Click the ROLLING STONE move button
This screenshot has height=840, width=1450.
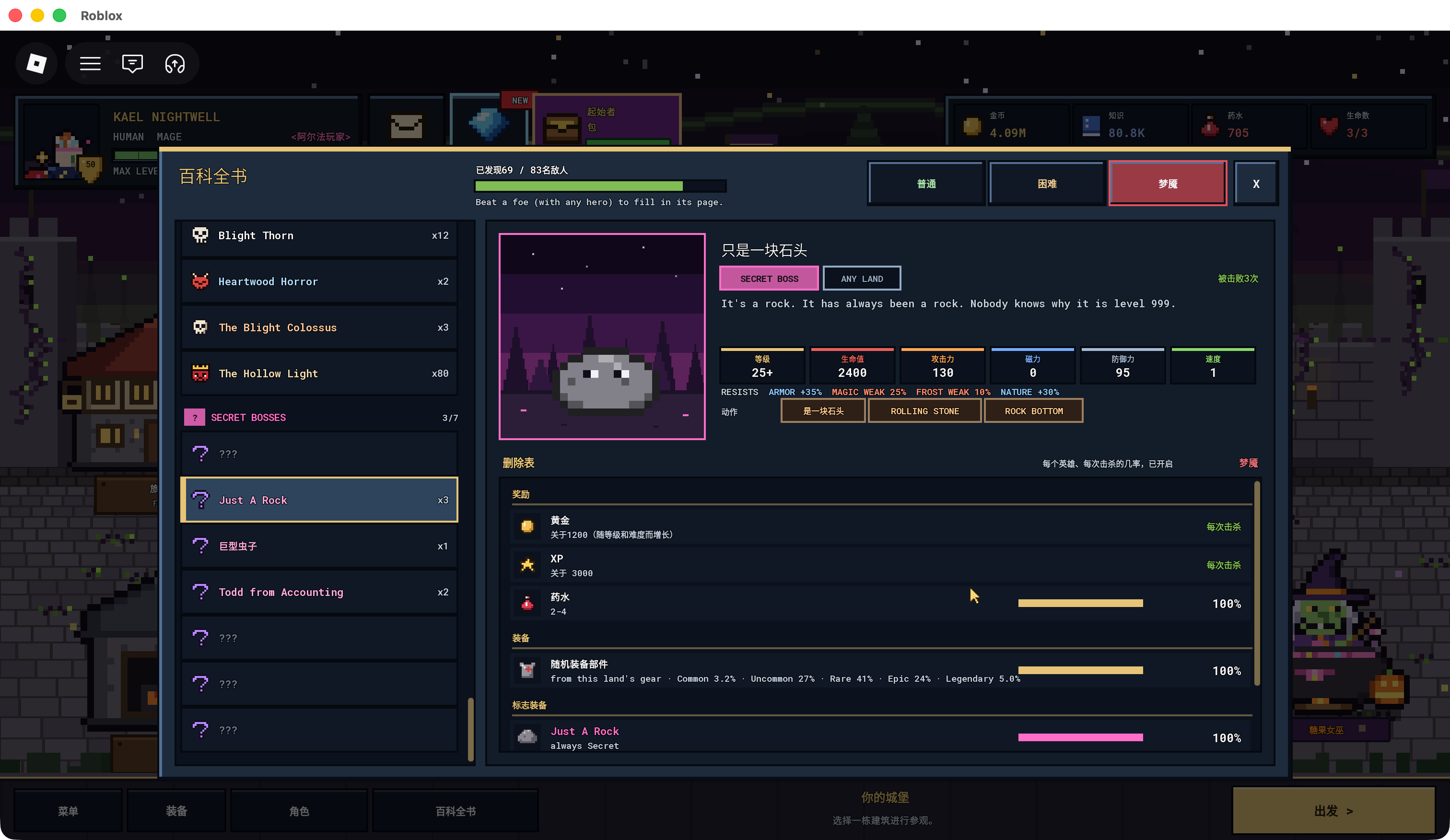coord(924,411)
